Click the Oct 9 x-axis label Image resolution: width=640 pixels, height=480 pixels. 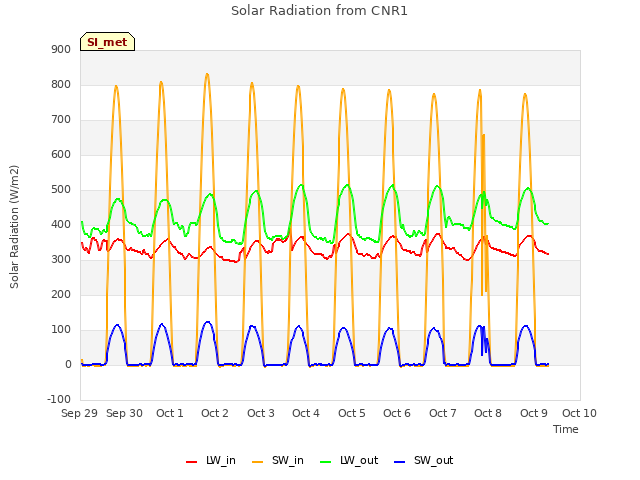pyautogui.click(x=534, y=413)
